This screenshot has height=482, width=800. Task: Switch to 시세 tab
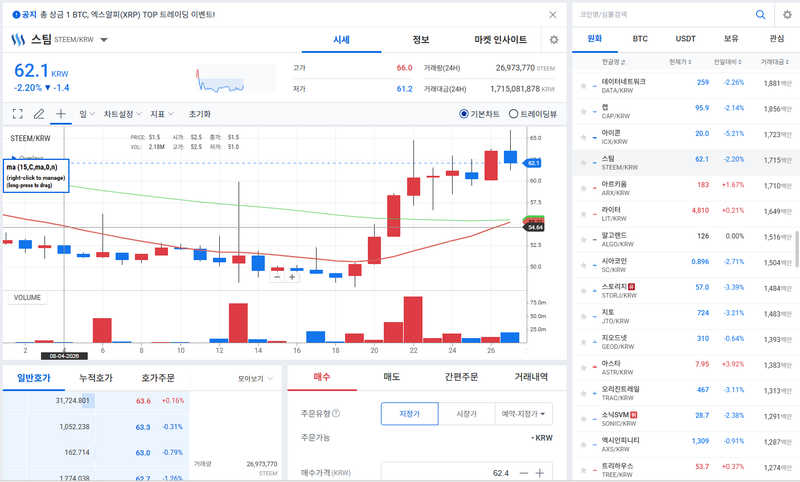[341, 40]
